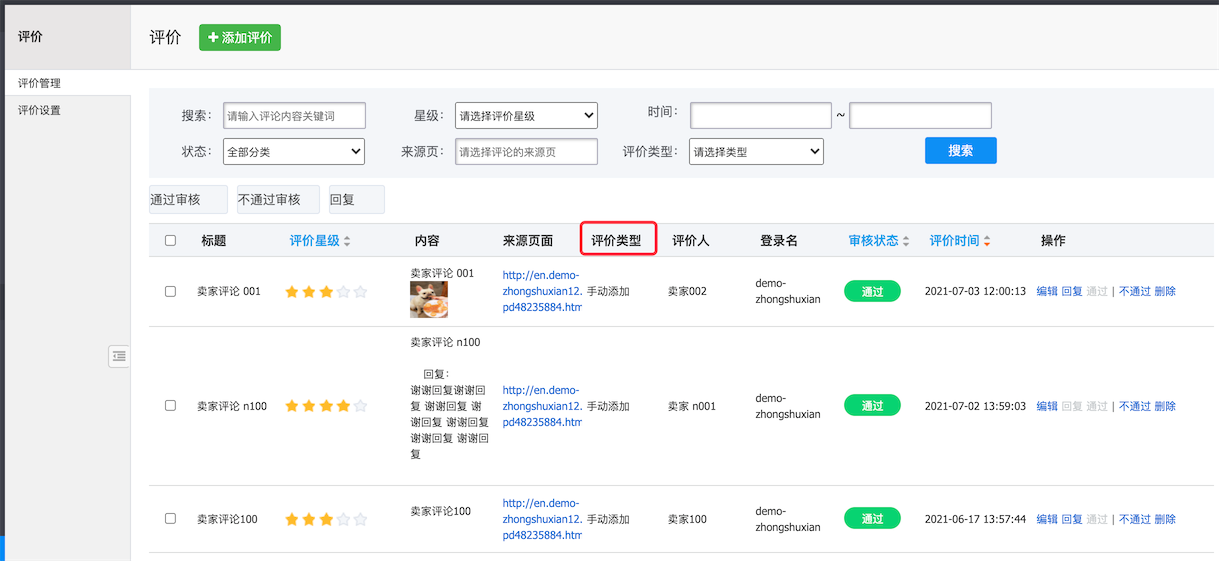Open the 评价类型 filter dropdown

click(x=756, y=152)
